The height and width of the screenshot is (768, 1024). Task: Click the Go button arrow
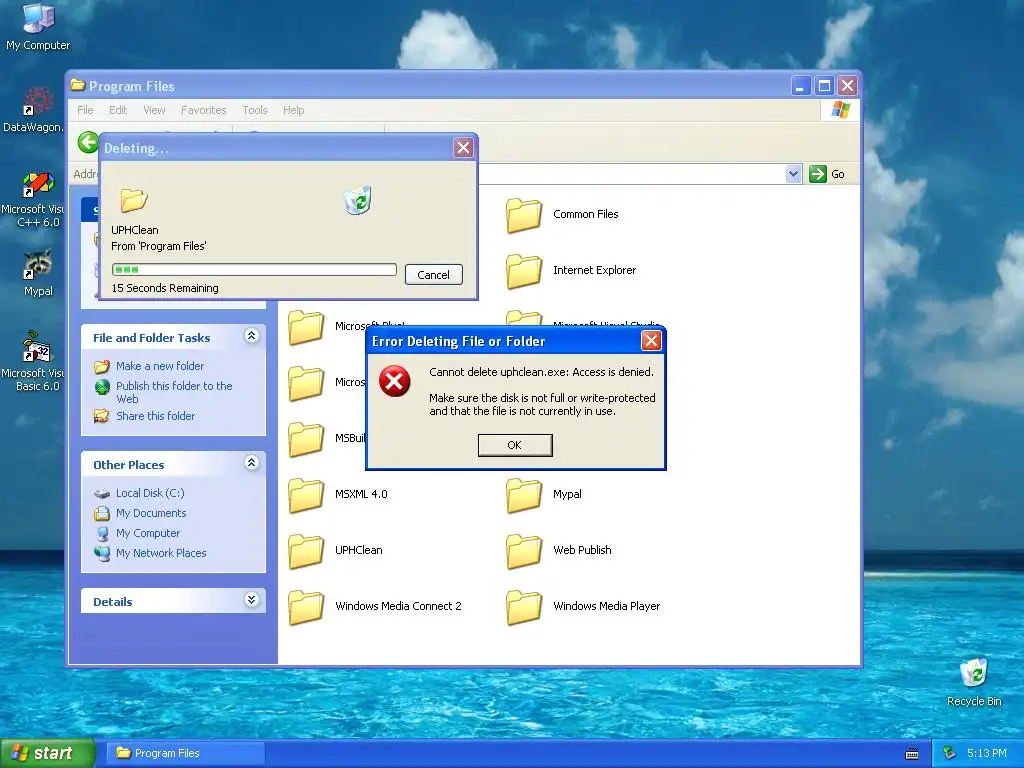click(x=818, y=174)
